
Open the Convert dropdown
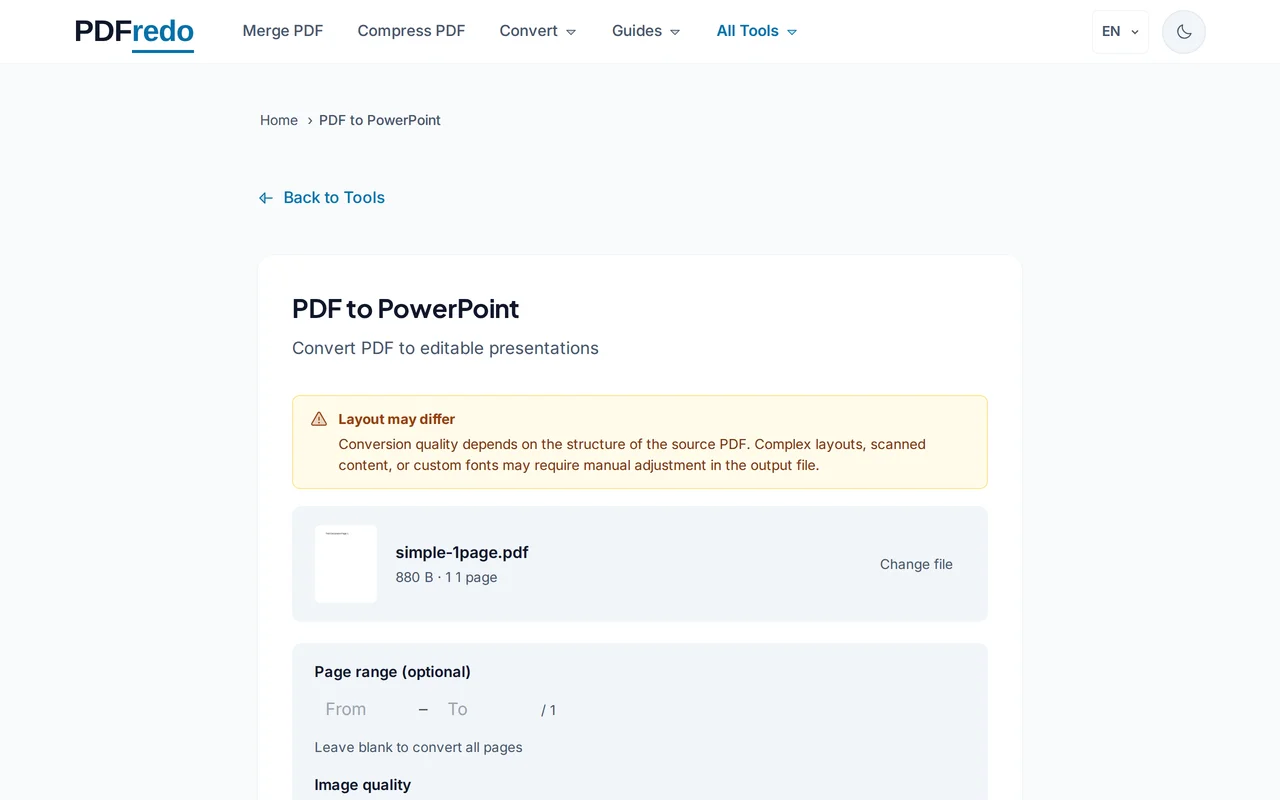[537, 31]
